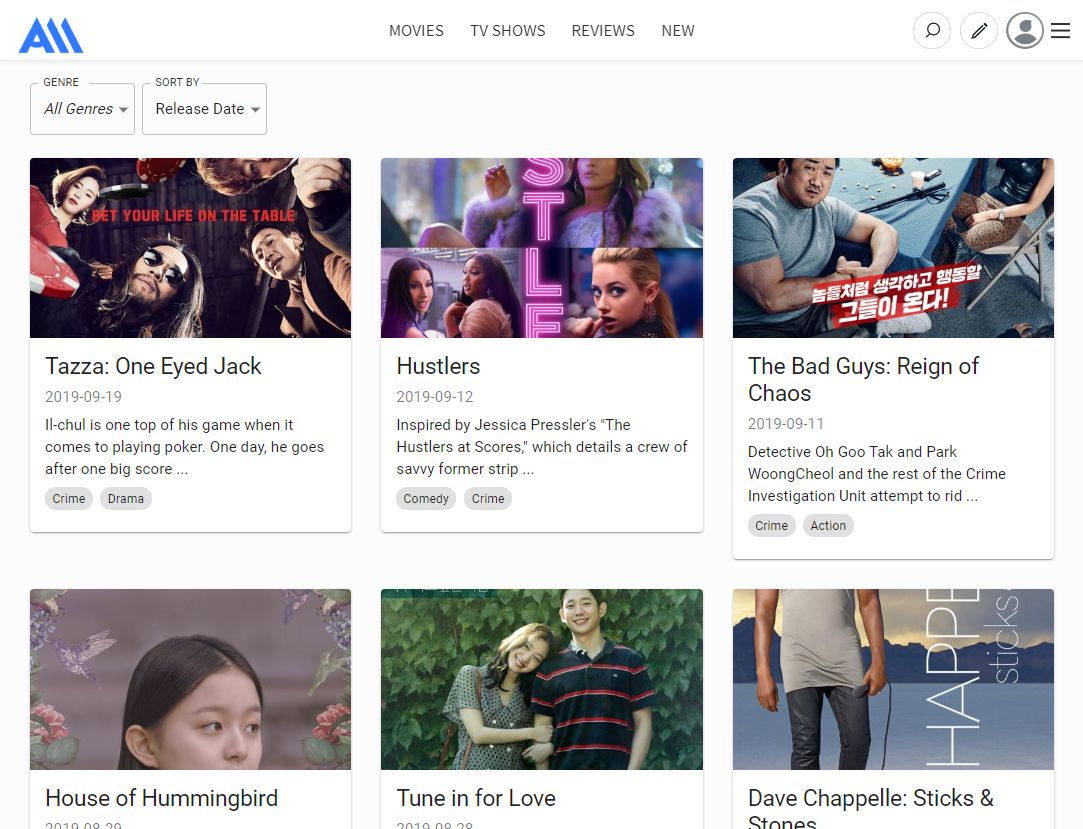
Task: Open House of Hummingbird poster image
Action: pos(191,679)
